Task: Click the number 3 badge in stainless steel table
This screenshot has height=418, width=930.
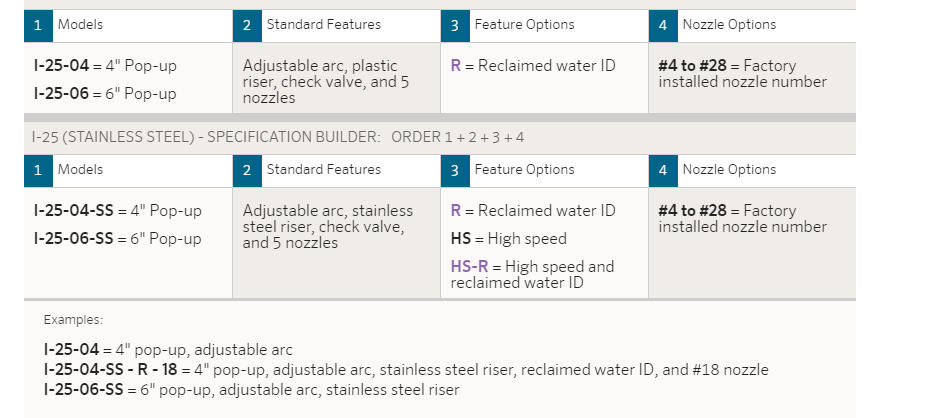Action: (x=455, y=171)
